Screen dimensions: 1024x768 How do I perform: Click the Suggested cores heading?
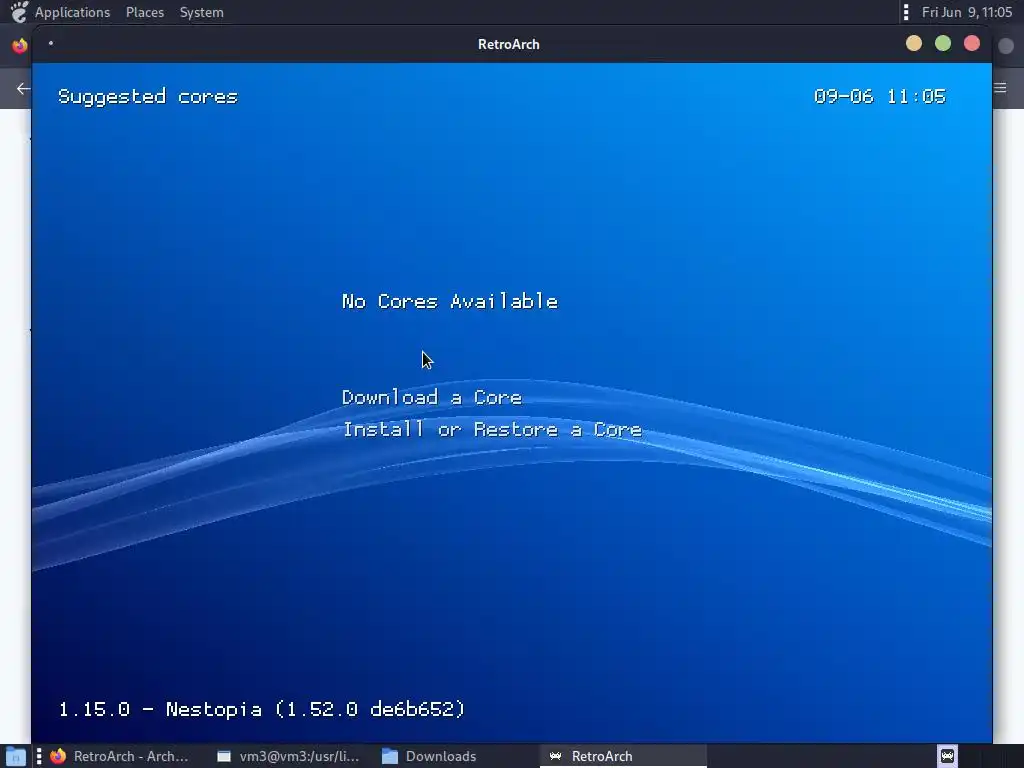click(148, 97)
